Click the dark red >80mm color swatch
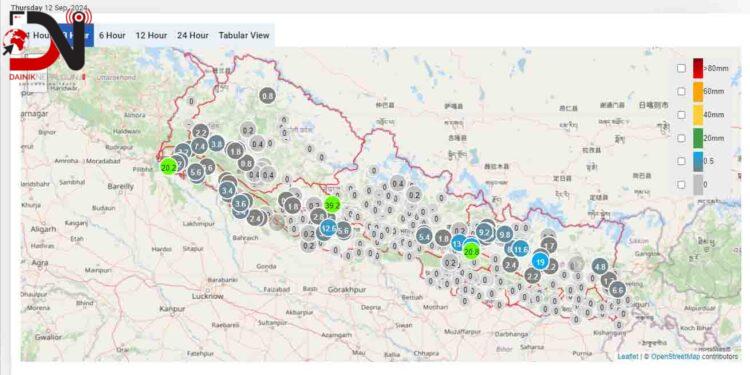Screen dimensions: 750x375 (698, 68)
